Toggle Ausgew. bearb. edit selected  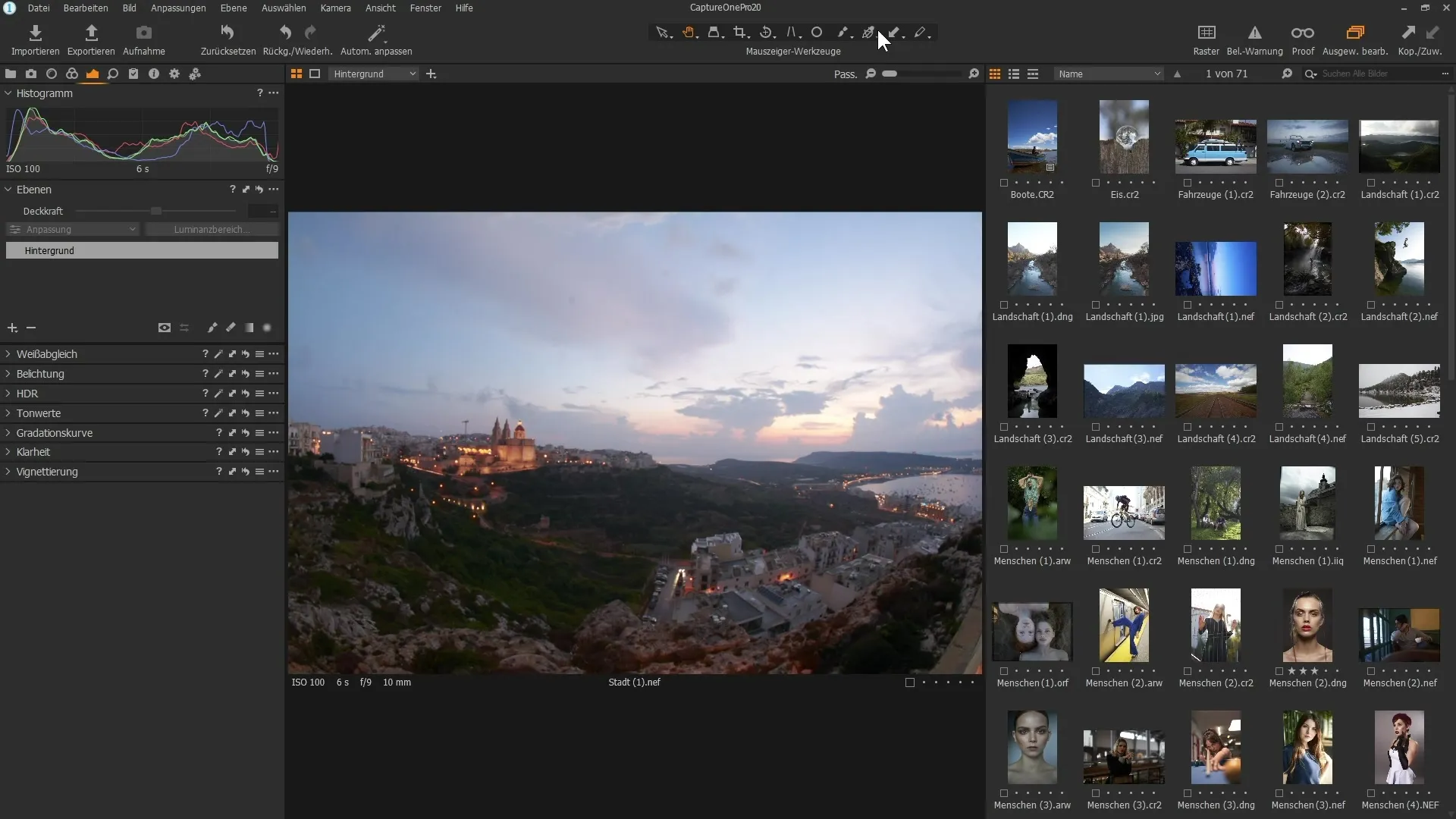point(1355,39)
